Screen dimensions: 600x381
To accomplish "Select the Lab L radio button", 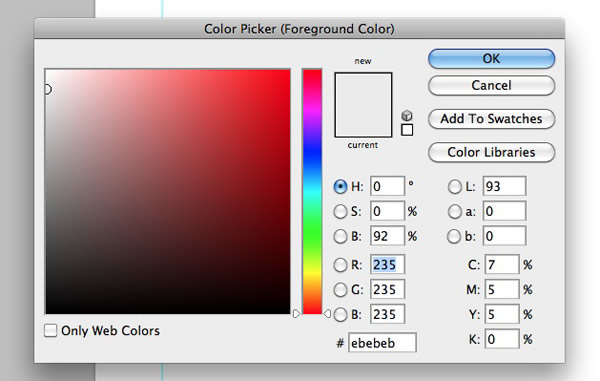I will pos(455,187).
